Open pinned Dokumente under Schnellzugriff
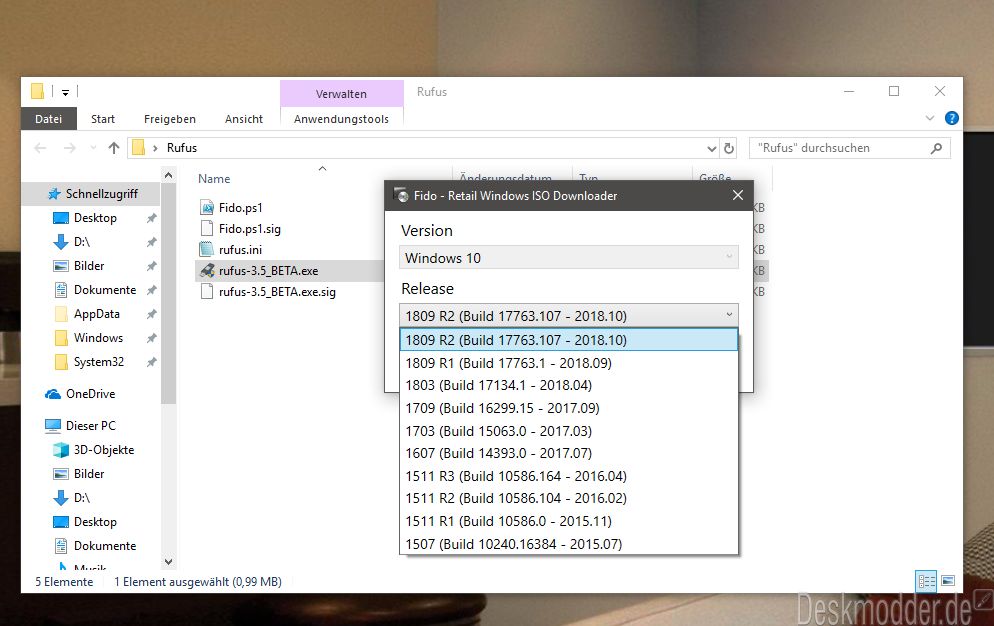 pos(105,290)
